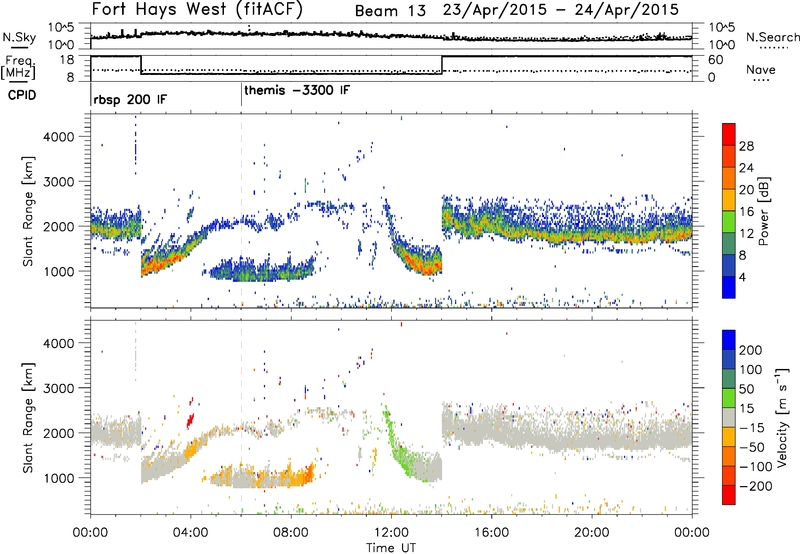
Task: Click the "100" value on Velocity colorbar
Action: (751, 369)
